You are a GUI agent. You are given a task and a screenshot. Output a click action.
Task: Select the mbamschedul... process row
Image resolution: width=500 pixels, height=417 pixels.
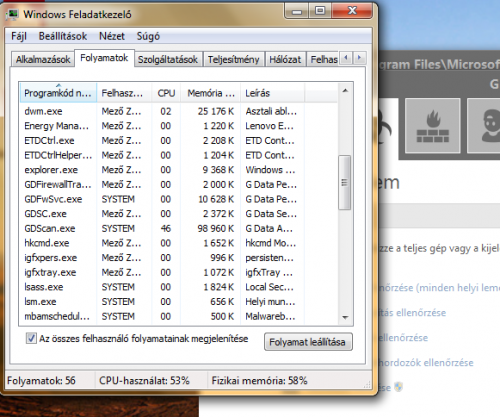click(178, 316)
